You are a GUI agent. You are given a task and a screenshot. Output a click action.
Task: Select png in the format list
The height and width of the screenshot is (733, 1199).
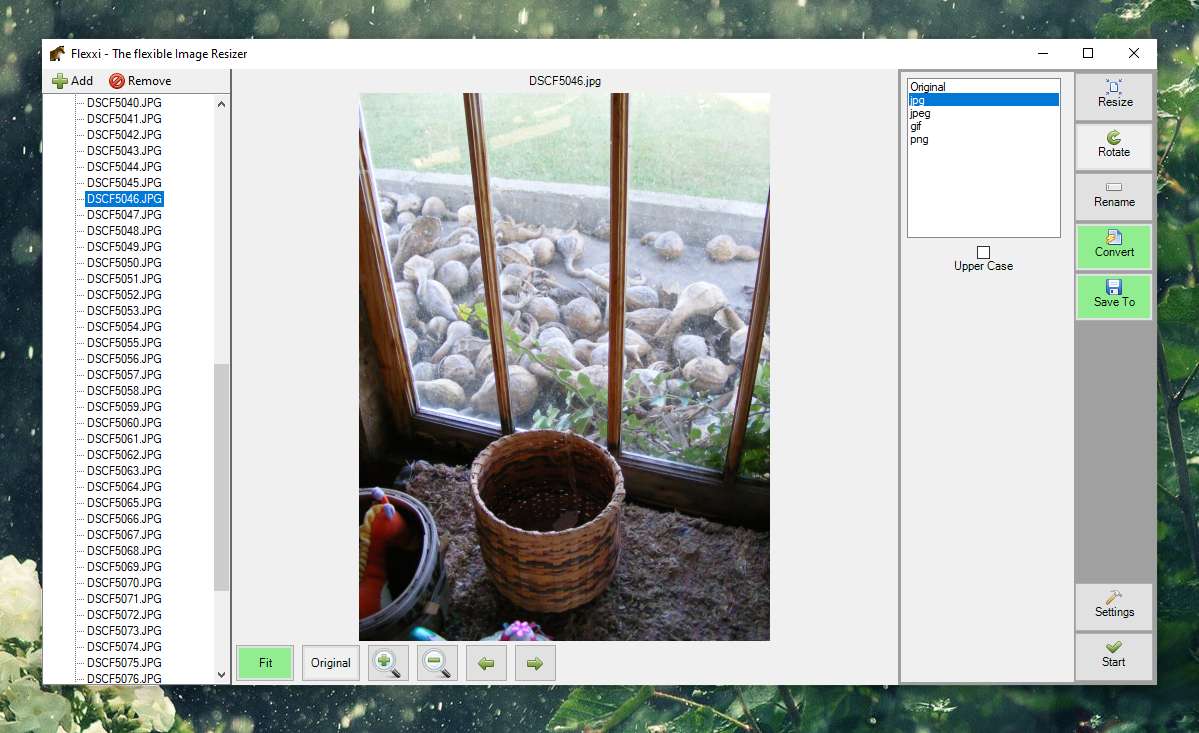tap(983, 138)
